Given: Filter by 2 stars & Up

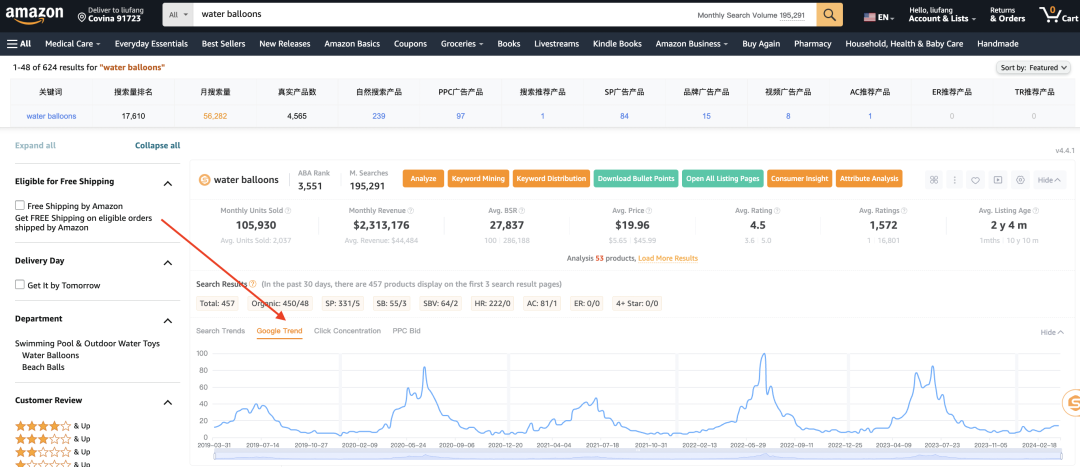Looking at the screenshot, I should (x=52, y=452).
